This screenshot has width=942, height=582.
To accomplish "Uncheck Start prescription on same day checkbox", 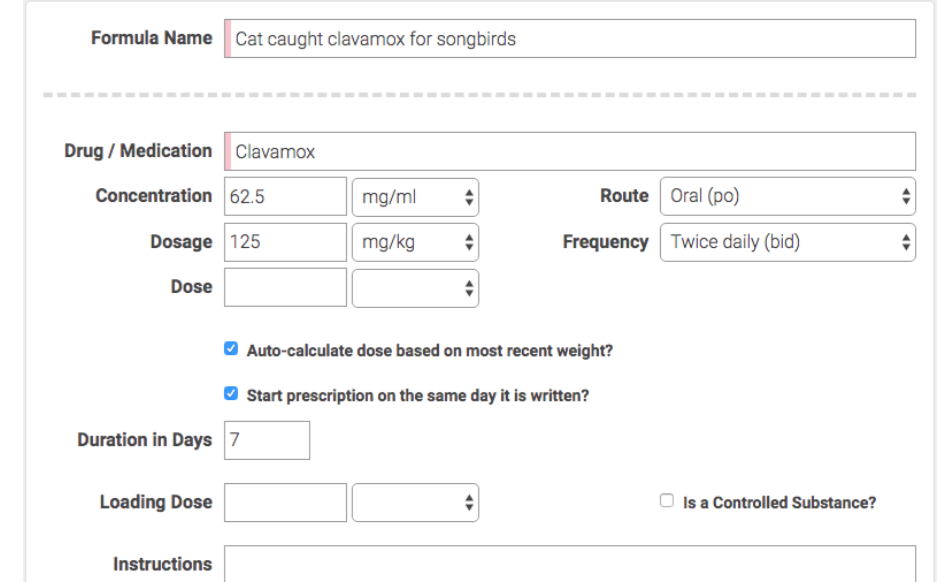I will [x=231, y=393].
